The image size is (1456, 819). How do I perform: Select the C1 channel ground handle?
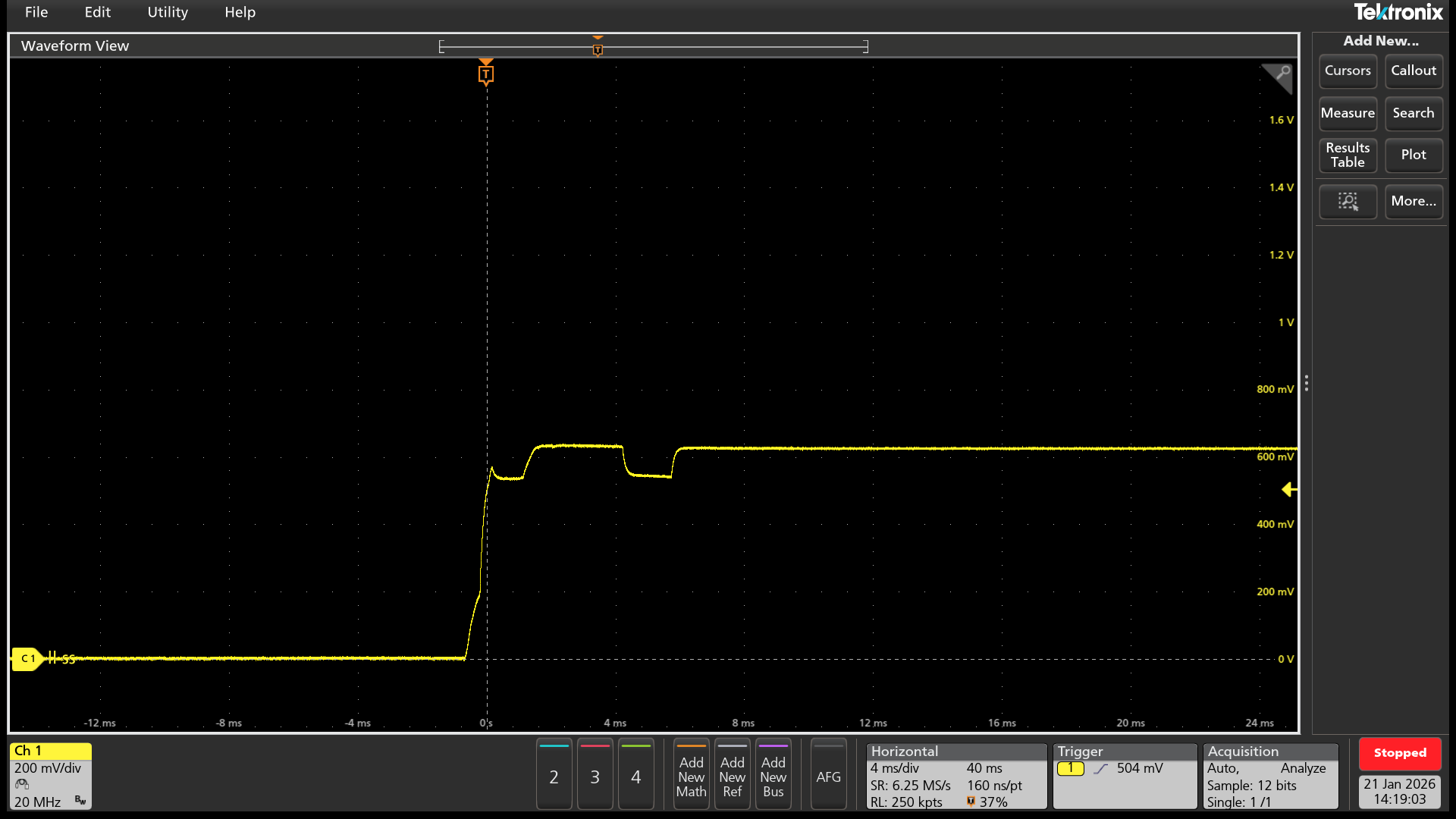(x=27, y=658)
